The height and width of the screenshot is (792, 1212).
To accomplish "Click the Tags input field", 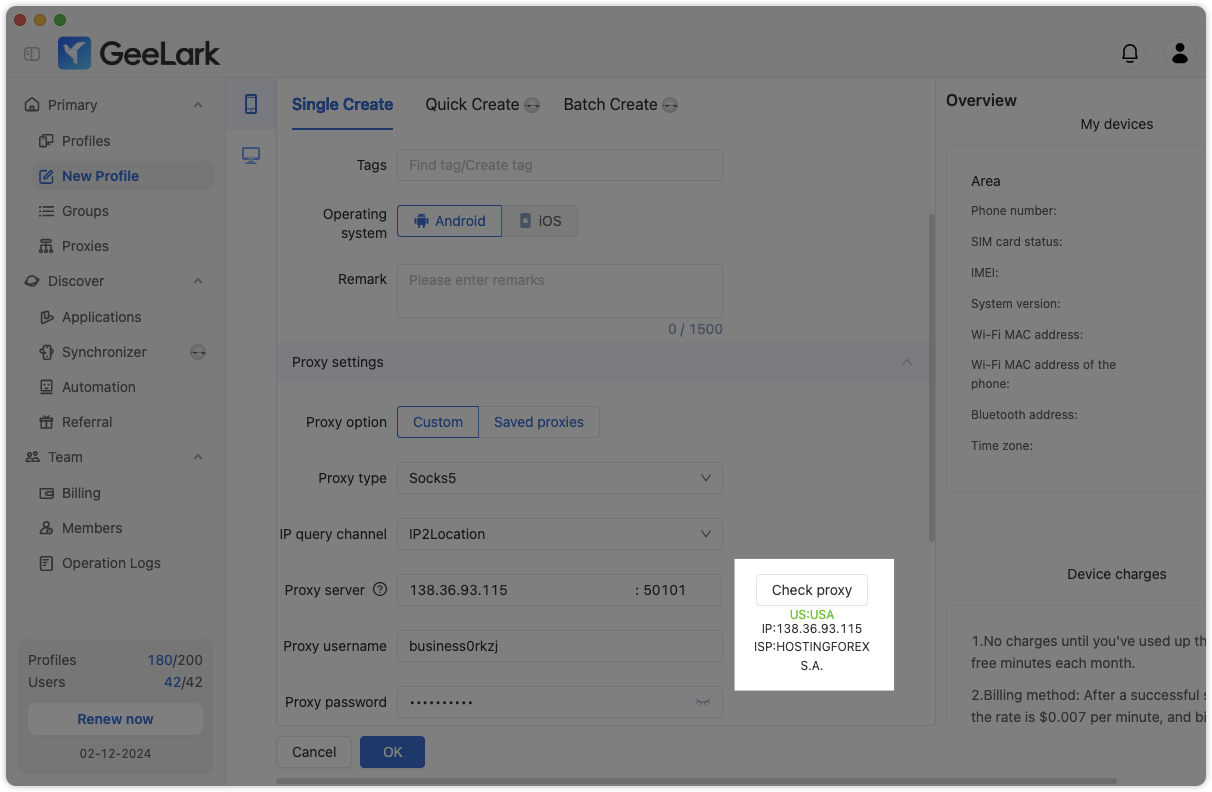I will coord(559,165).
